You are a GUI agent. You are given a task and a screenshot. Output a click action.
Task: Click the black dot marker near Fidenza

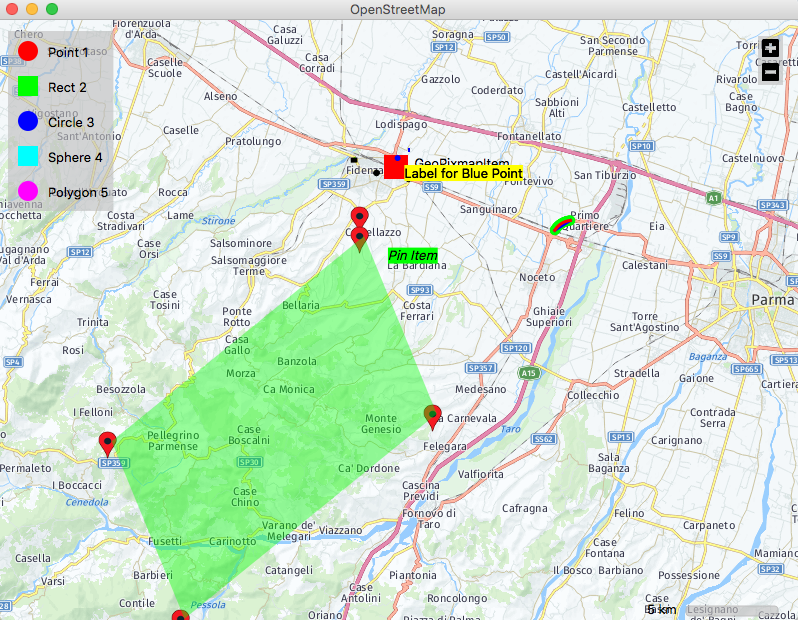[x=376, y=173]
